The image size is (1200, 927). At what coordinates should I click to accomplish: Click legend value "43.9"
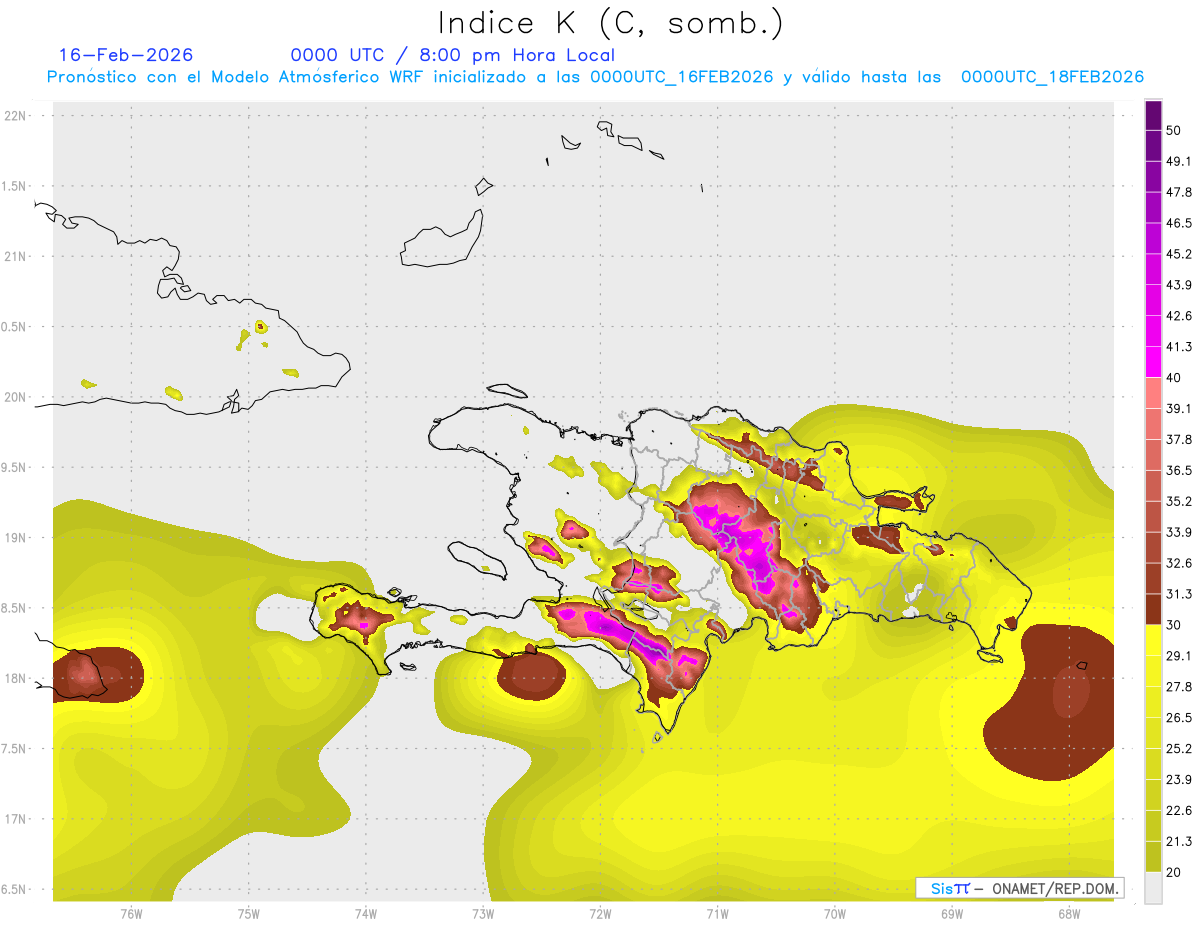[1179, 285]
